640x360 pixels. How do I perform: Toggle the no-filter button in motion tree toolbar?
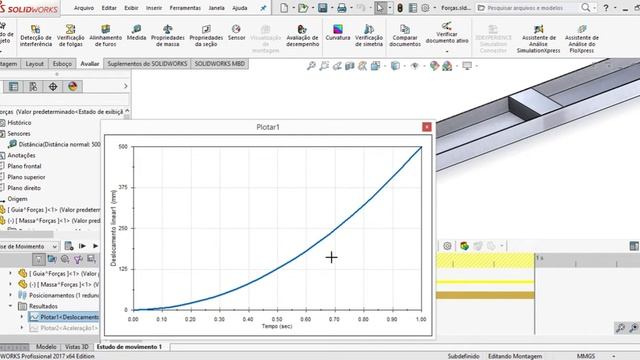(x=38, y=259)
